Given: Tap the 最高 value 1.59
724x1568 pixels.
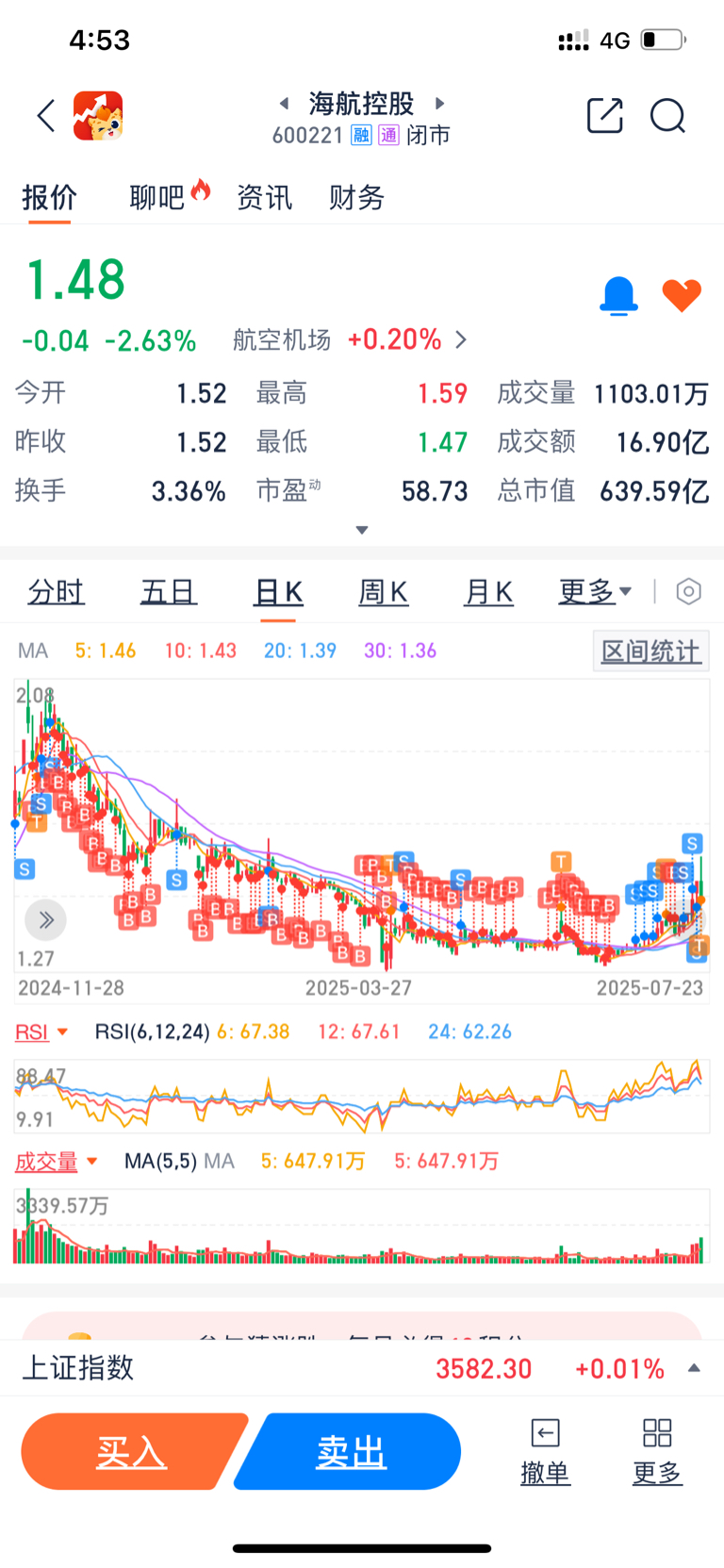Looking at the screenshot, I should (x=443, y=393).
